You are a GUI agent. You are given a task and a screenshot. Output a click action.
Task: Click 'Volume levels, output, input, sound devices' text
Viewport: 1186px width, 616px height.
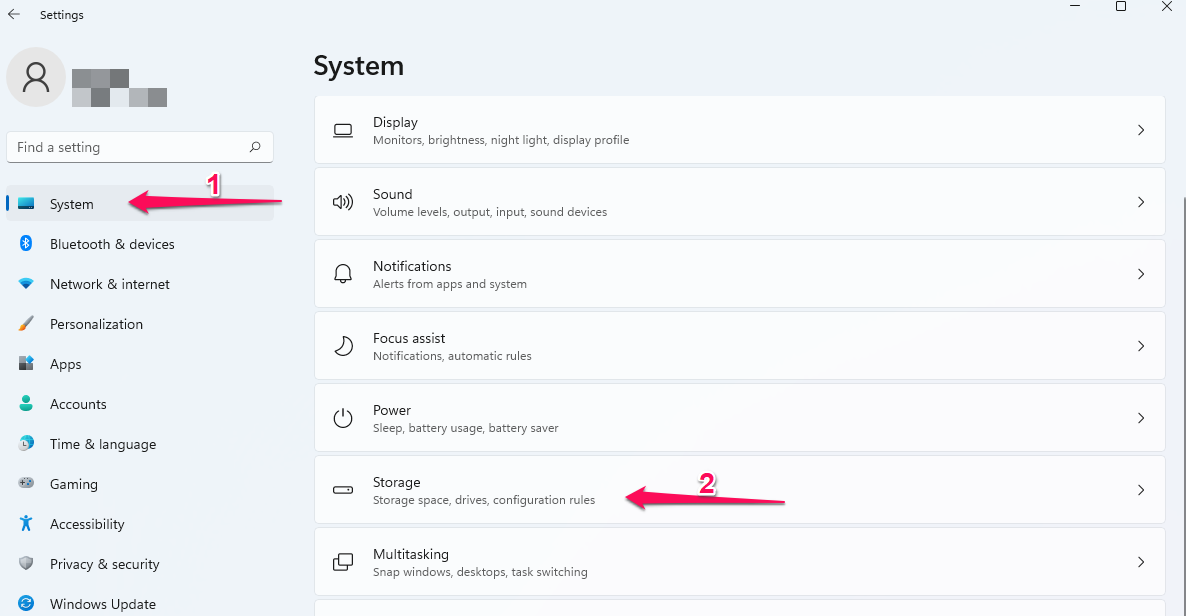tap(490, 212)
